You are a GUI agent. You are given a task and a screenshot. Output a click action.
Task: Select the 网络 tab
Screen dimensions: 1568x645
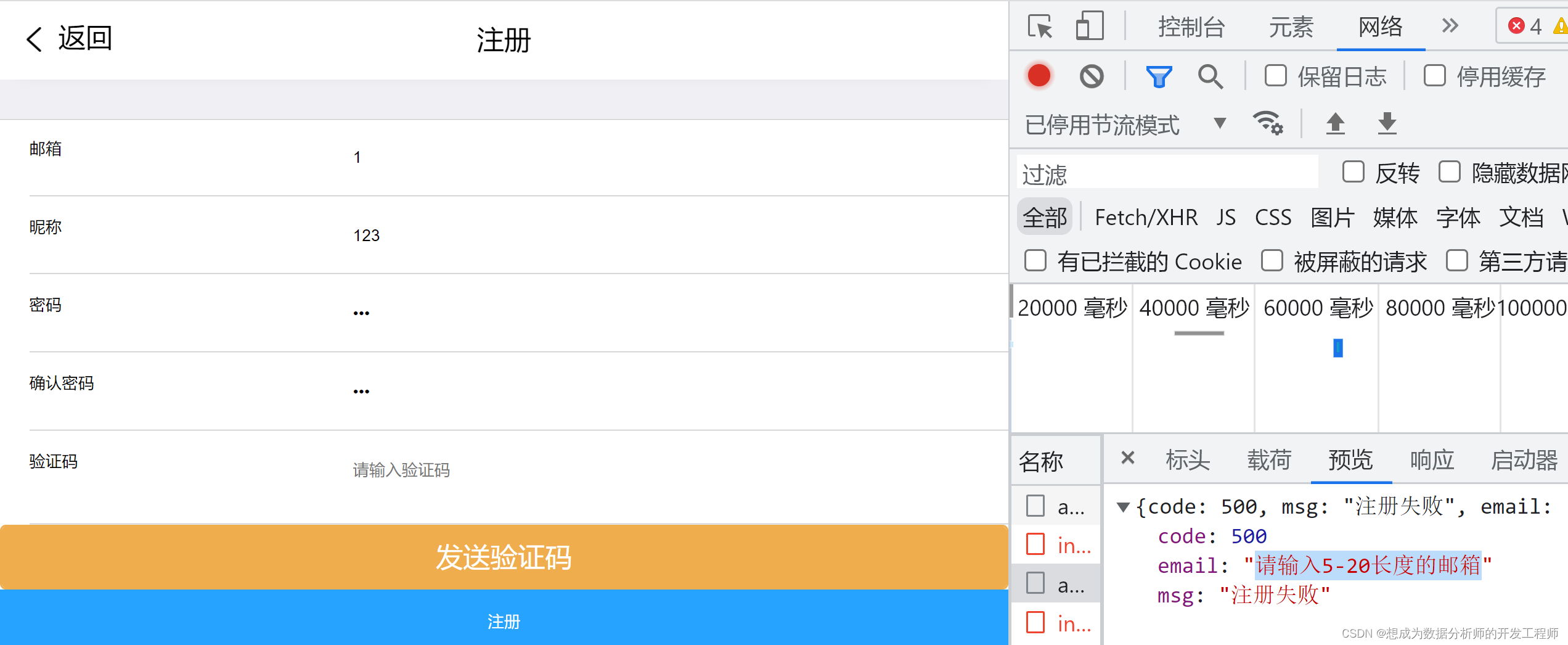[x=1381, y=27]
